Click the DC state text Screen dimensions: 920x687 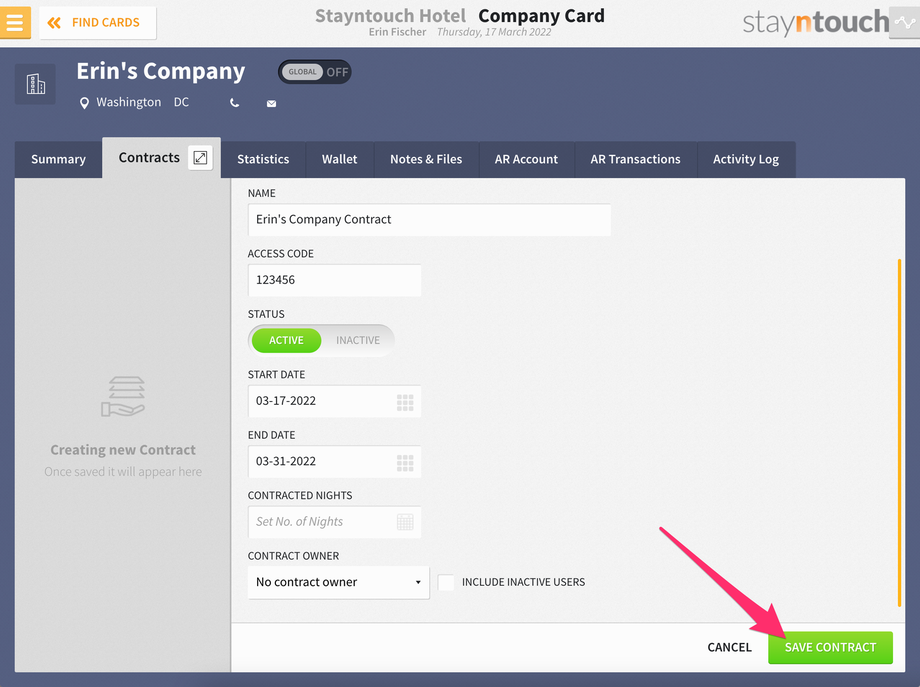(x=181, y=102)
